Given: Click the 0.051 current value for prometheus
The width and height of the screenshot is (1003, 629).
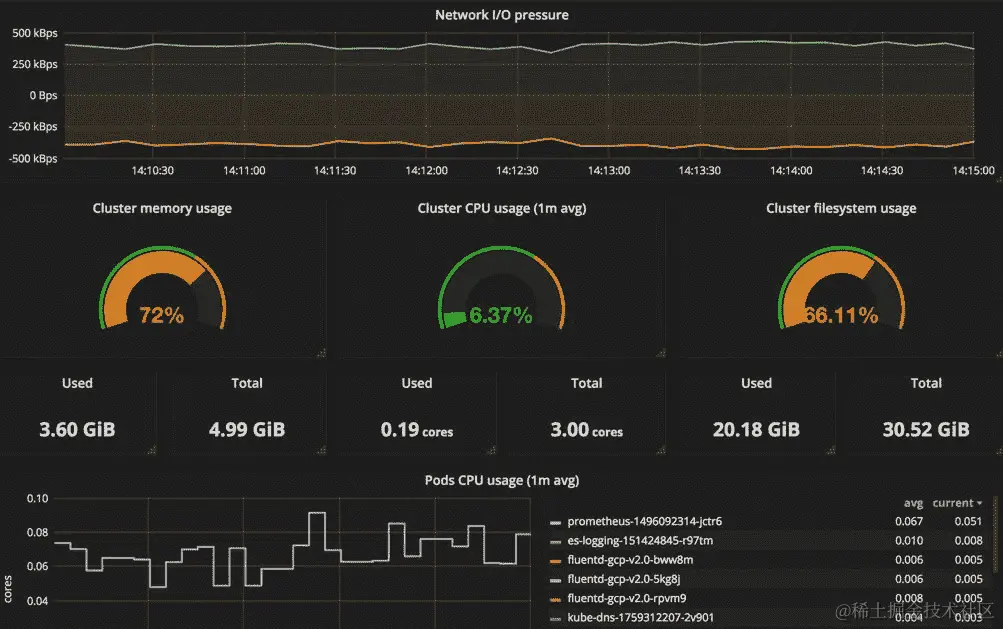Looking at the screenshot, I should coord(968,522).
